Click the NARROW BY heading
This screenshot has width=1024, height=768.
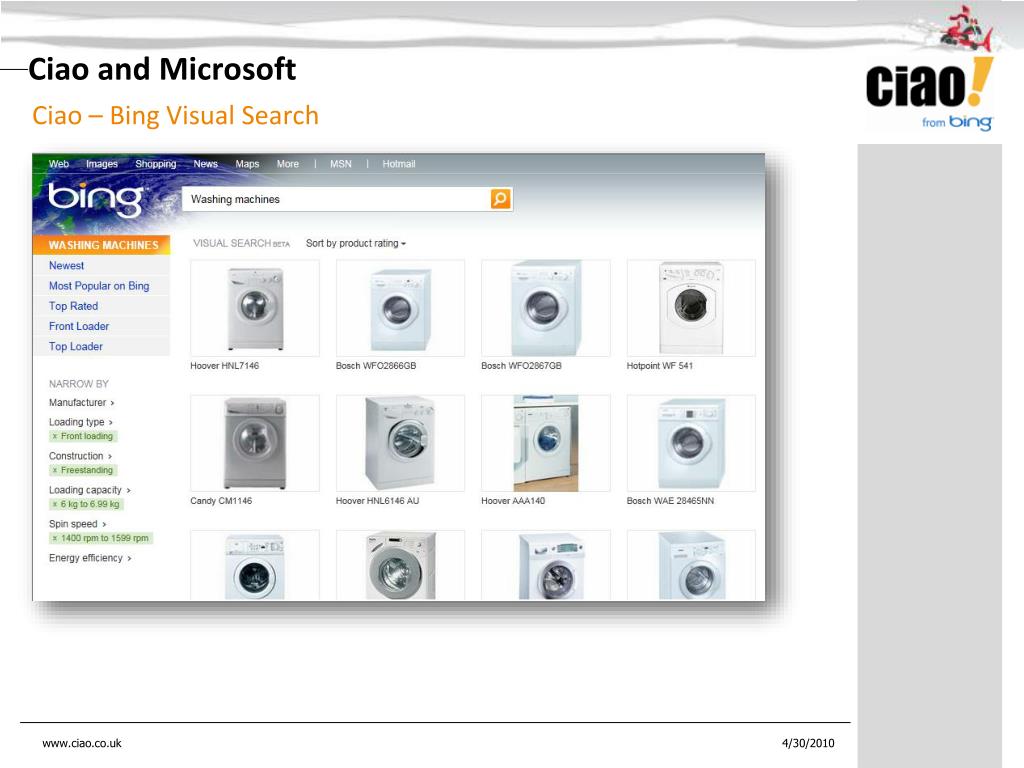(78, 384)
